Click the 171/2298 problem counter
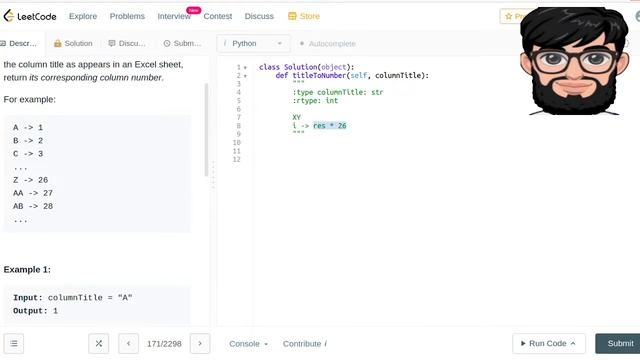 (x=164, y=344)
